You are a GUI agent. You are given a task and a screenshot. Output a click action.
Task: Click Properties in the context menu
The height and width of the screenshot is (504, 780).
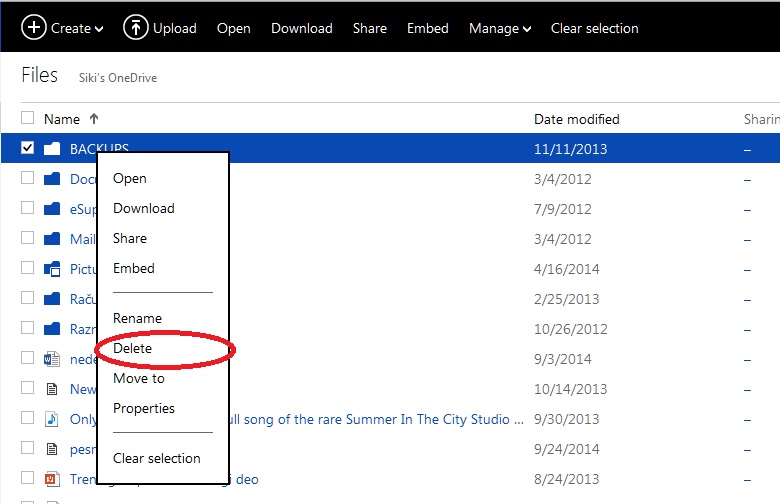click(x=144, y=408)
